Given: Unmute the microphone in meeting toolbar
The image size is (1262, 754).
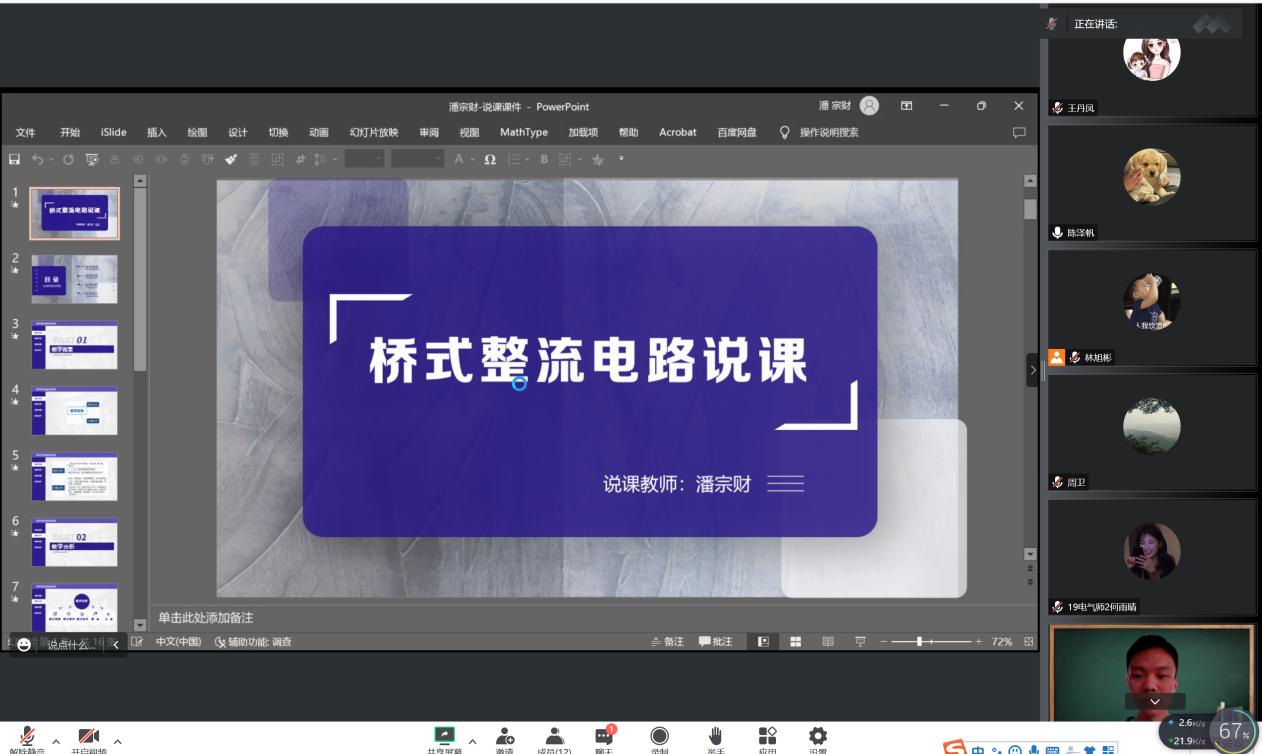Looking at the screenshot, I should click(28, 739).
